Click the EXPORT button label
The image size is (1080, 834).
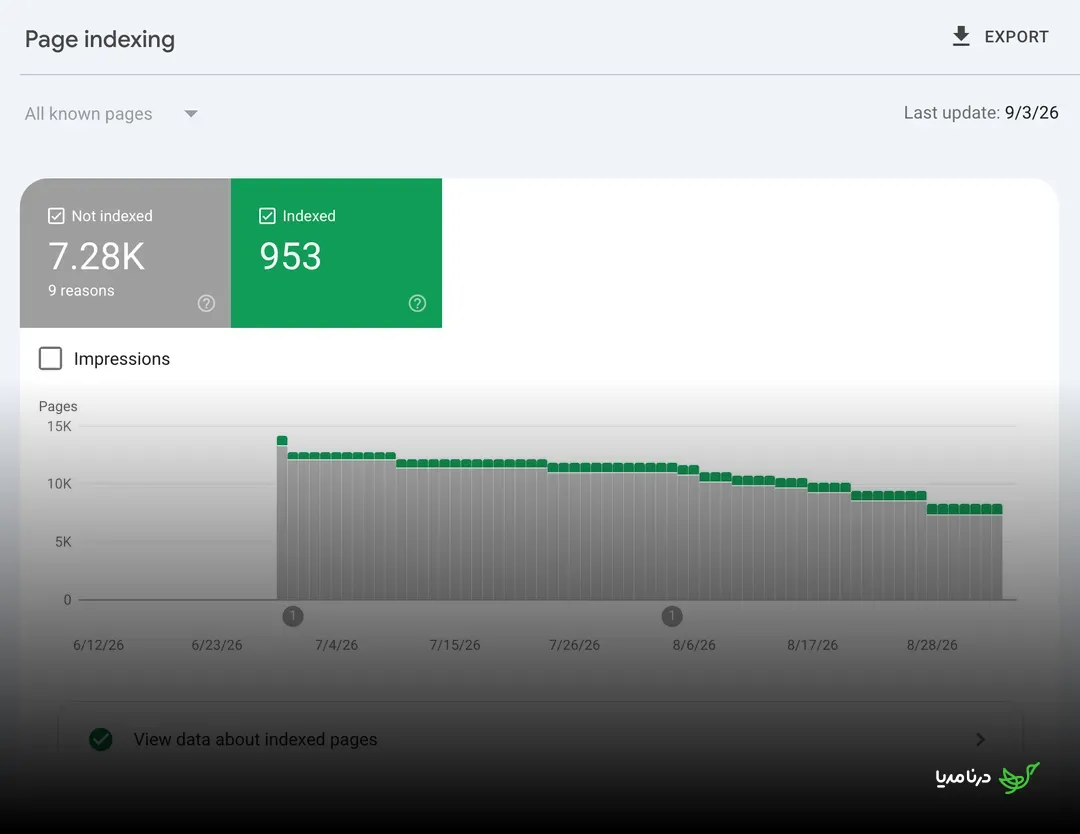[1017, 37]
